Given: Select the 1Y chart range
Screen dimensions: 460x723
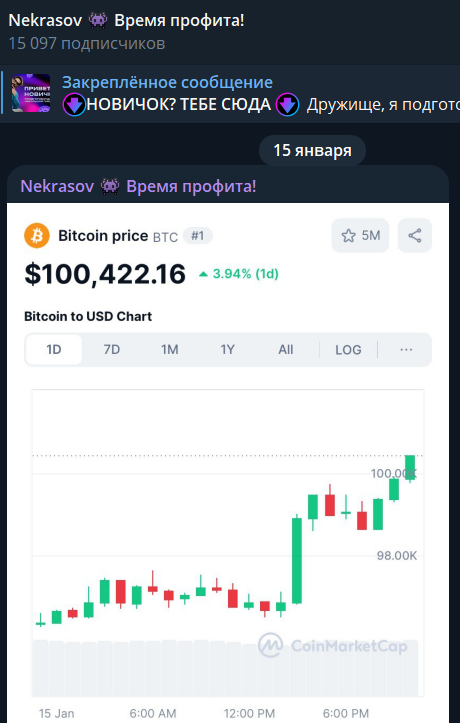Looking at the screenshot, I should (x=228, y=350).
